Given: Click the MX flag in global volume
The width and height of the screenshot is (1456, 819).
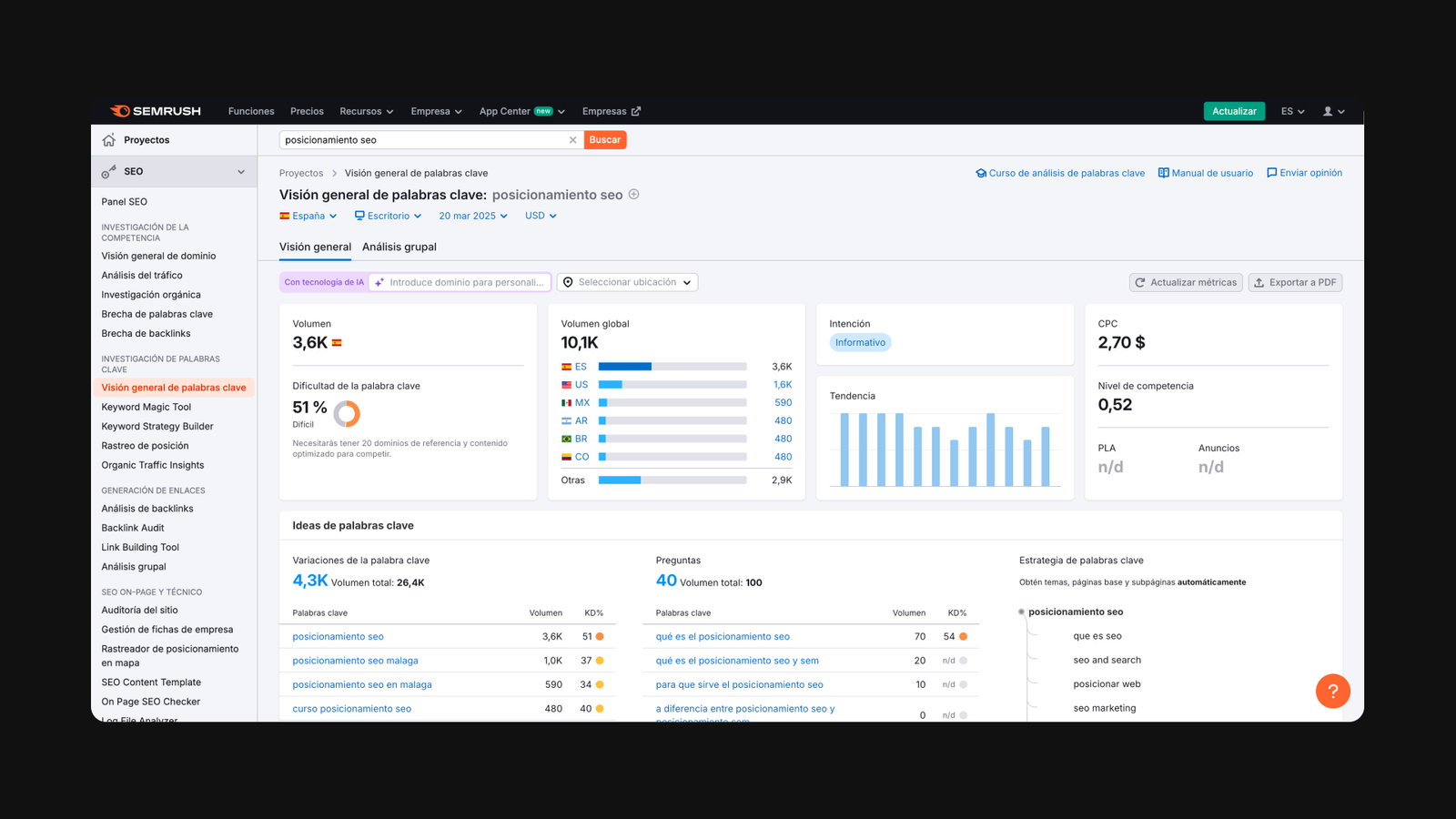Looking at the screenshot, I should pyautogui.click(x=566, y=402).
